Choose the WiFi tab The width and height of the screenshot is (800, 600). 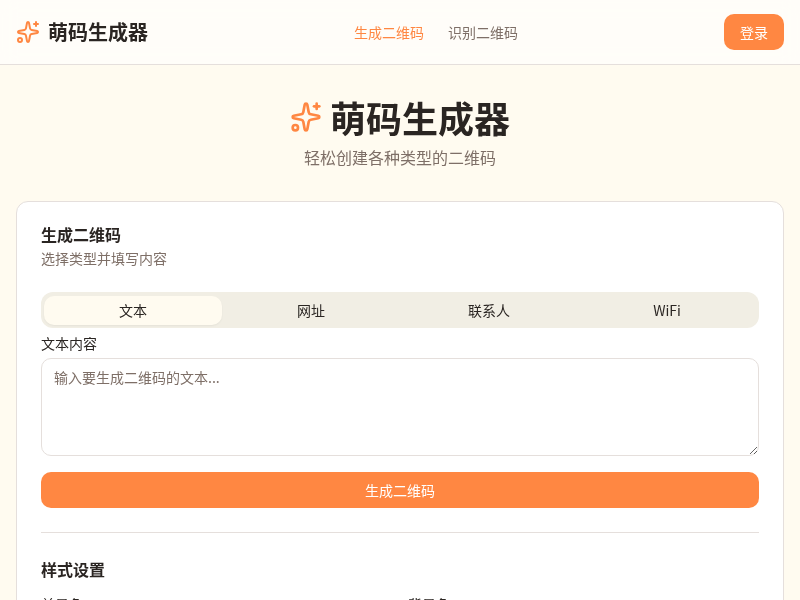pyautogui.click(x=667, y=311)
